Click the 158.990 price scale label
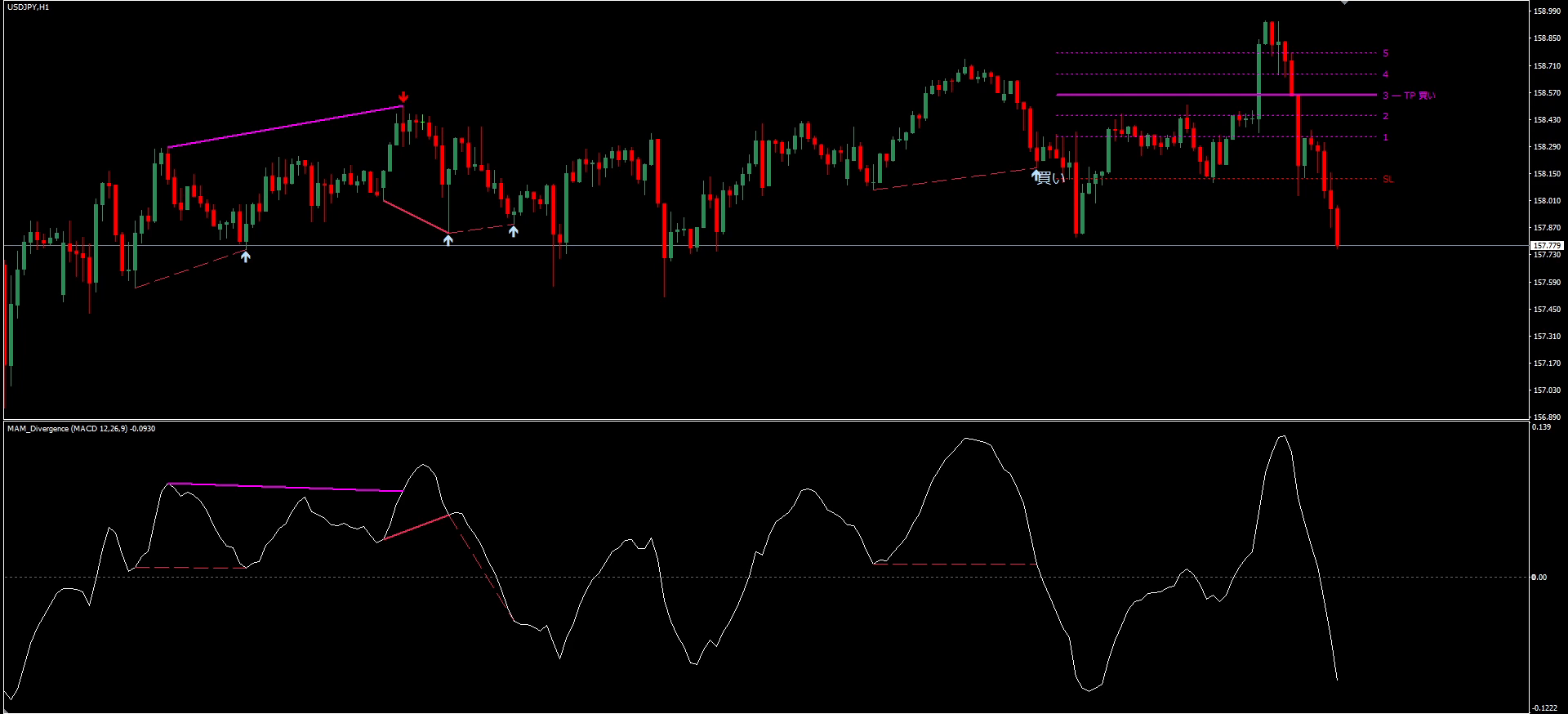Image resolution: width=1568 pixels, height=714 pixels. pos(1547,11)
